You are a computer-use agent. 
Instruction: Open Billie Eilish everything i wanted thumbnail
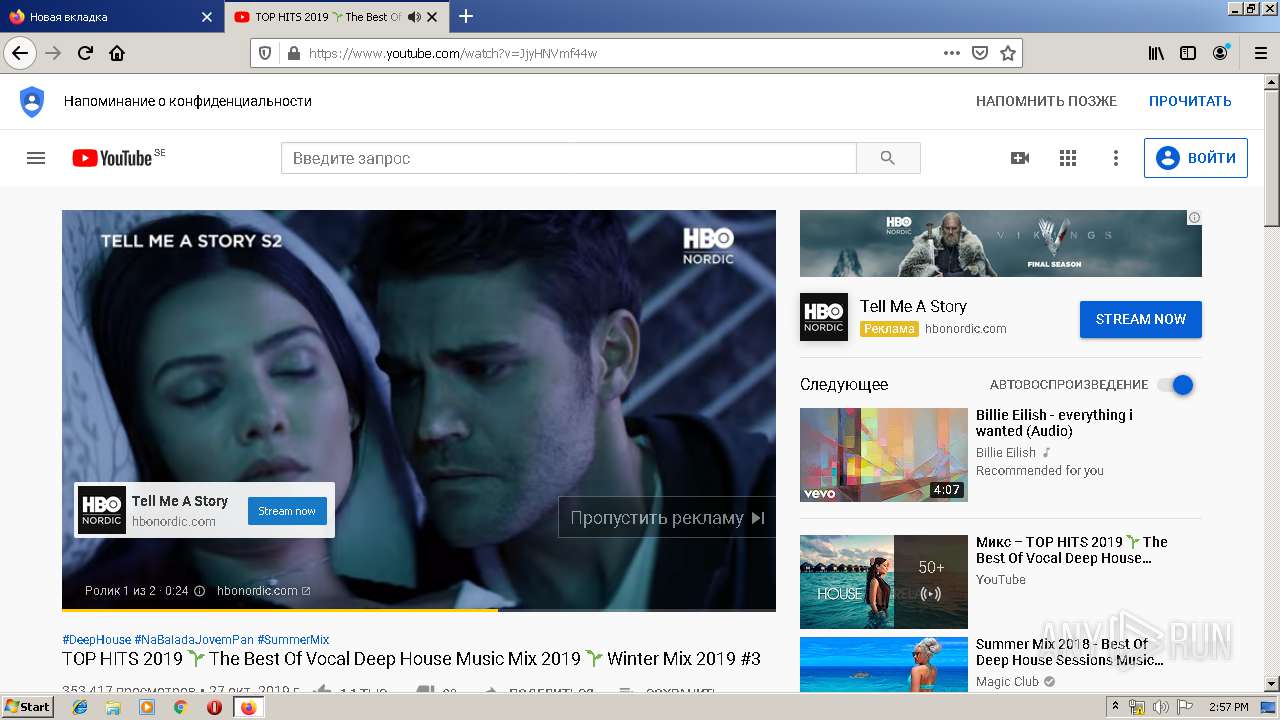pyautogui.click(x=884, y=455)
